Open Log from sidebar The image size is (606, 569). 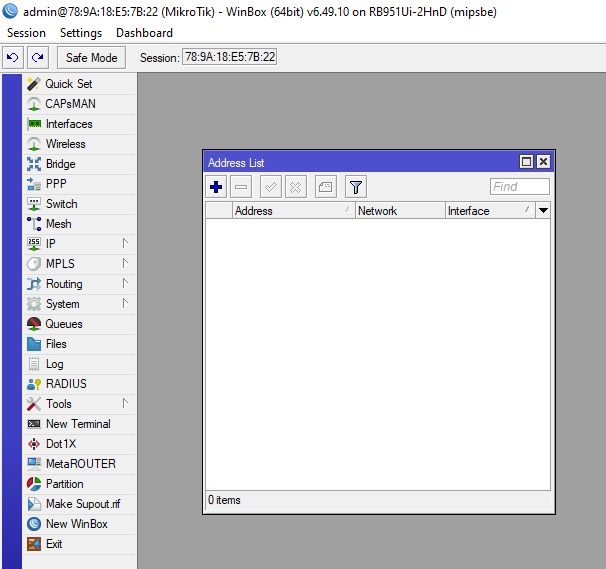(80, 364)
